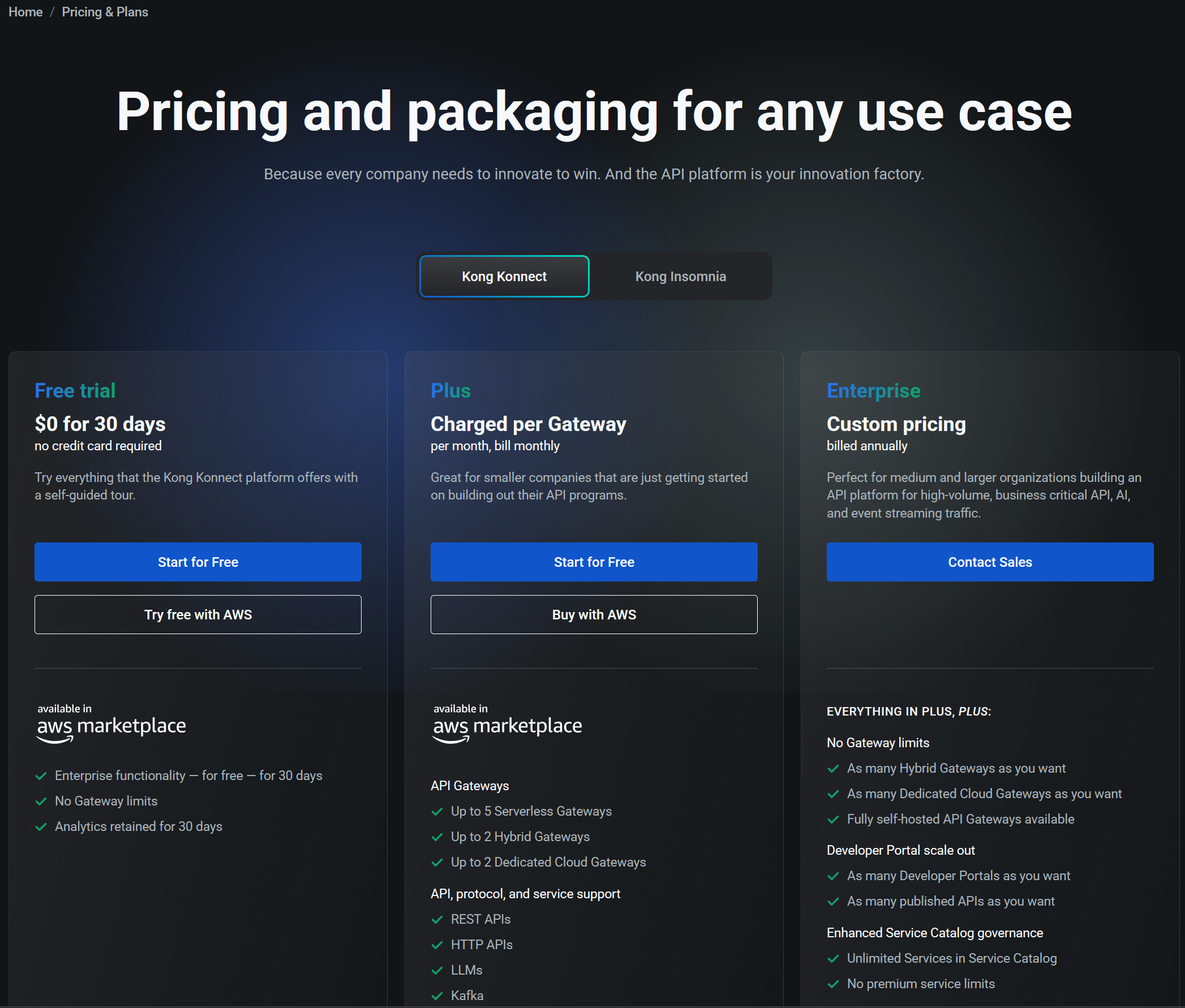Image resolution: width=1185 pixels, height=1008 pixels.
Task: Open Pricing & Plans breadcrumb
Action: pos(105,12)
